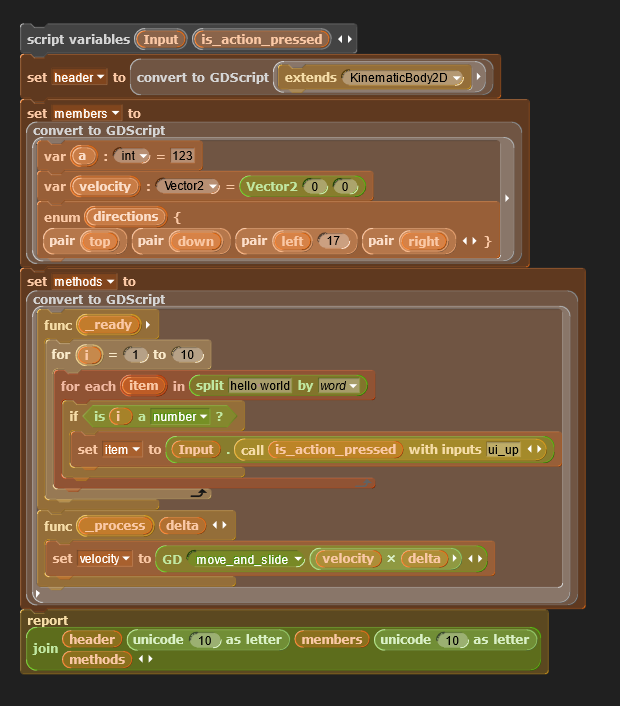Click the 'i' variable in for block

(89, 355)
